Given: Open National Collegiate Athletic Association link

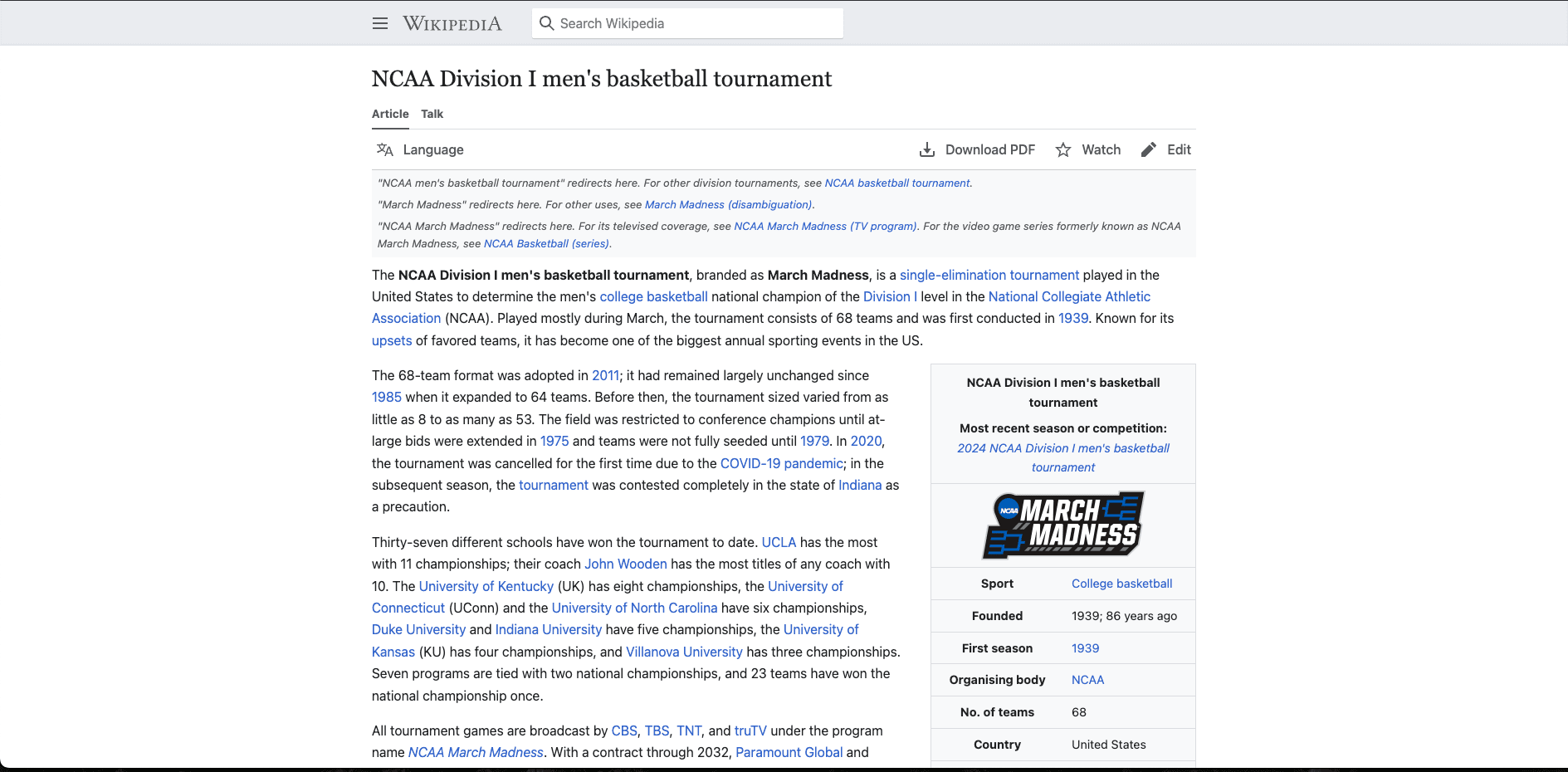Looking at the screenshot, I should (x=1069, y=296).
